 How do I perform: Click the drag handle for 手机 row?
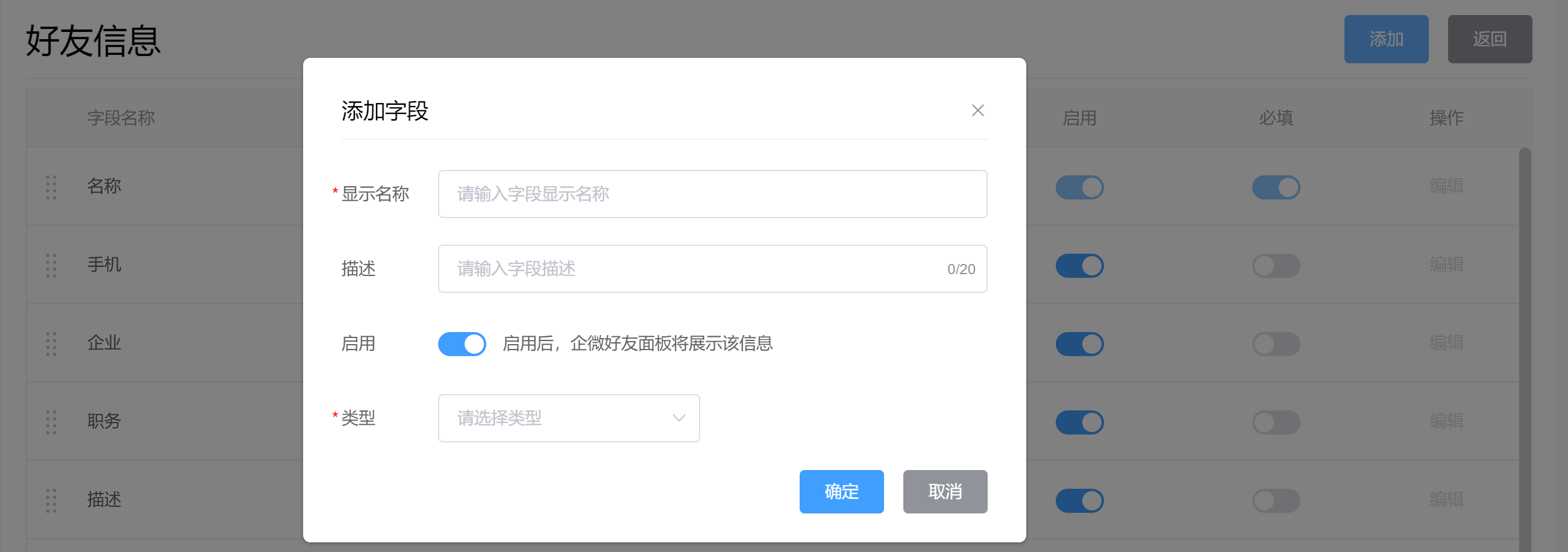(x=51, y=265)
